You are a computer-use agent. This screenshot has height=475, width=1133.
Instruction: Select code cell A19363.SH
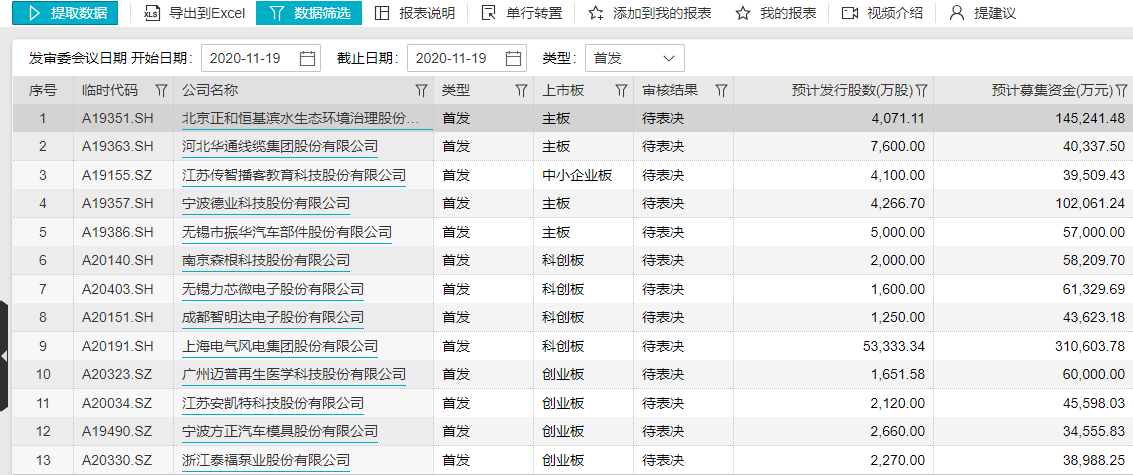[118, 147]
